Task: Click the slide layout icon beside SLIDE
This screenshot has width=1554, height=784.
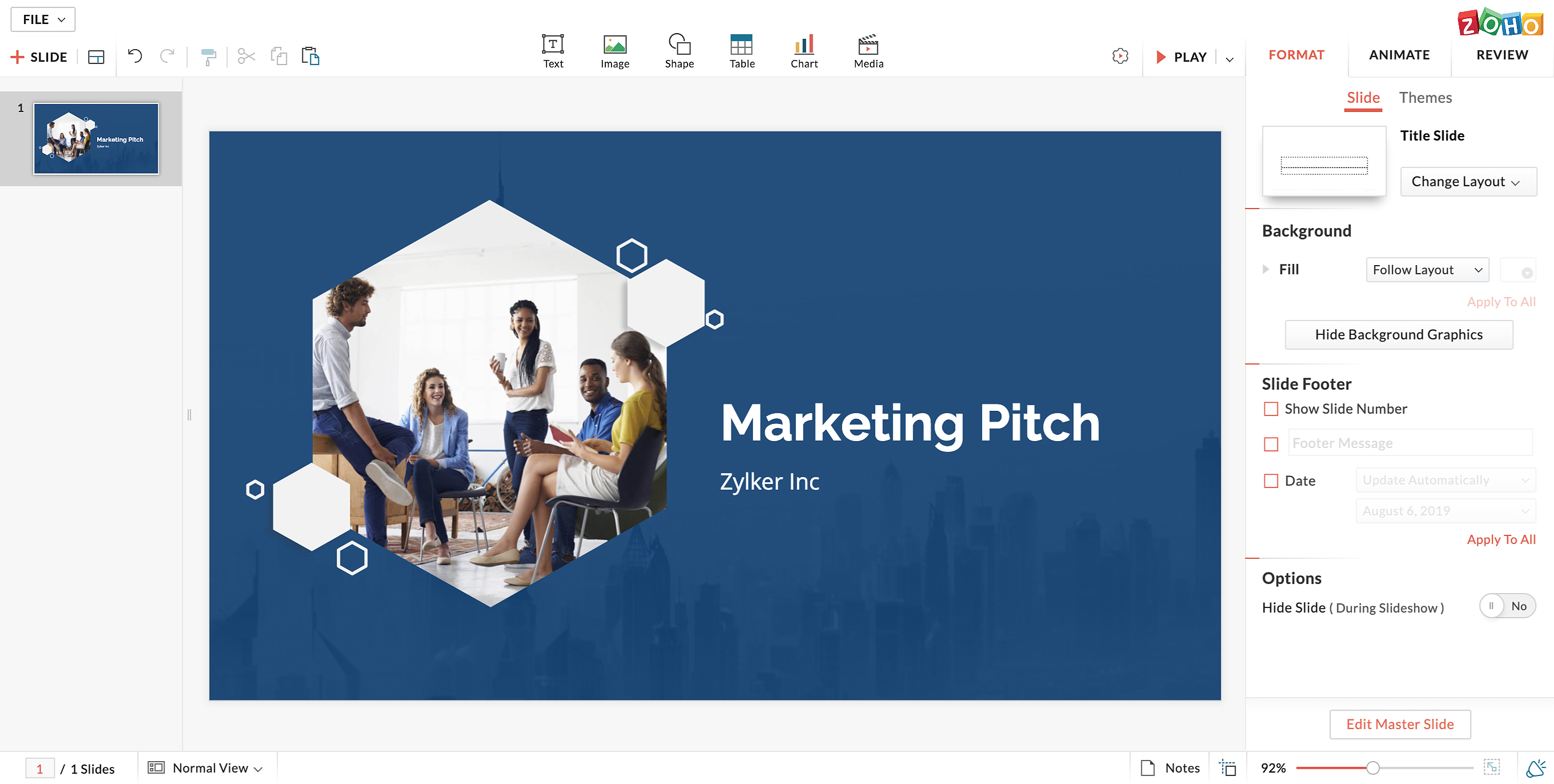Action: point(96,57)
